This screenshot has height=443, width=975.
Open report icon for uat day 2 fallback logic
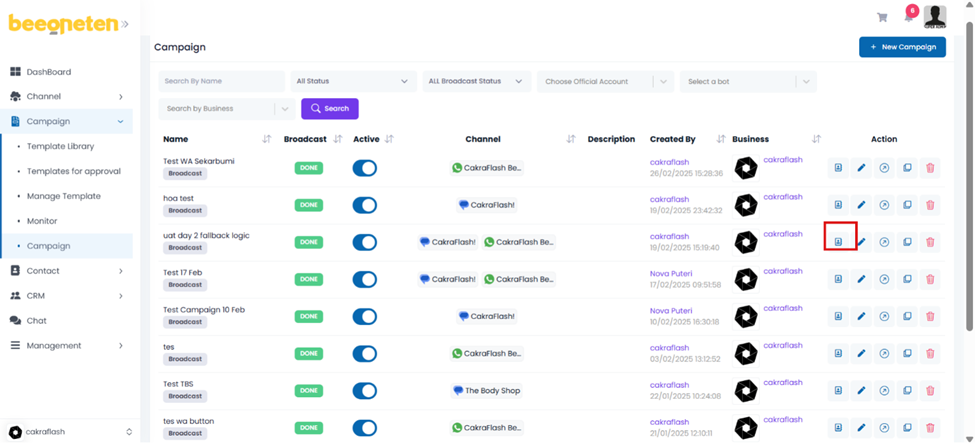pyautogui.click(x=838, y=242)
